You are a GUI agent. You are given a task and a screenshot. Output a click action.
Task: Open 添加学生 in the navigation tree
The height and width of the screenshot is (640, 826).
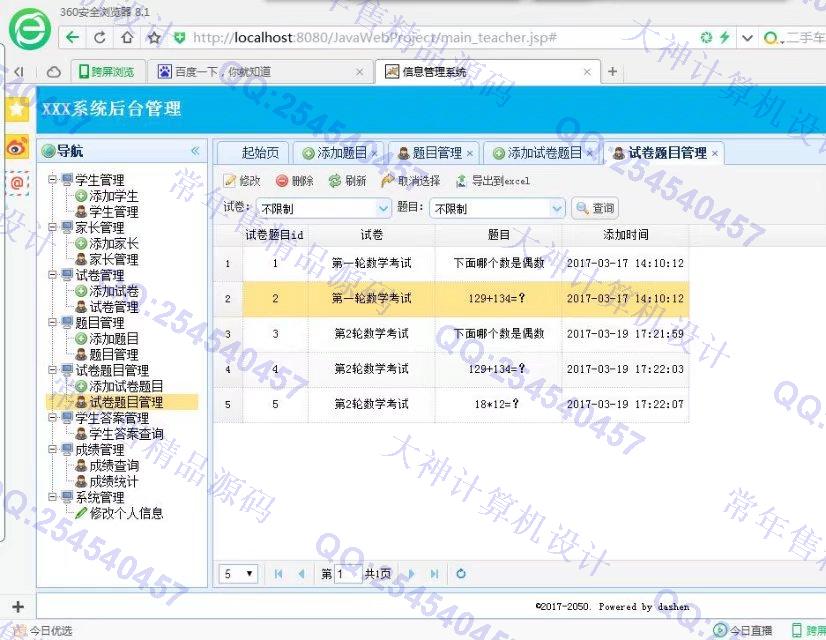click(113, 196)
